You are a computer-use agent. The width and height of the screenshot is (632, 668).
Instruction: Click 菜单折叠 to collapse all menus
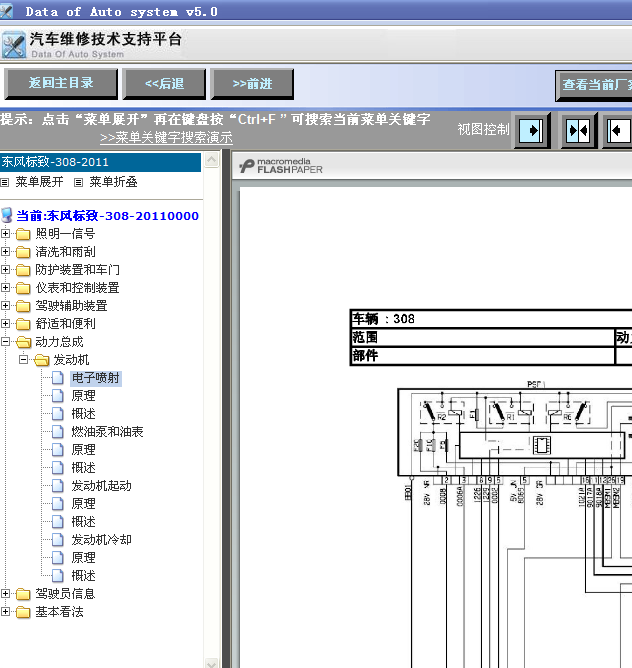coord(113,182)
